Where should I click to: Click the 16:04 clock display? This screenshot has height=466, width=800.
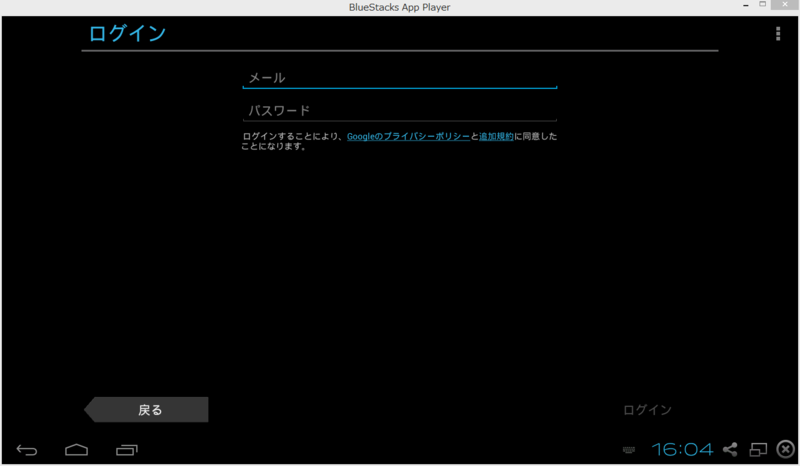coord(682,449)
